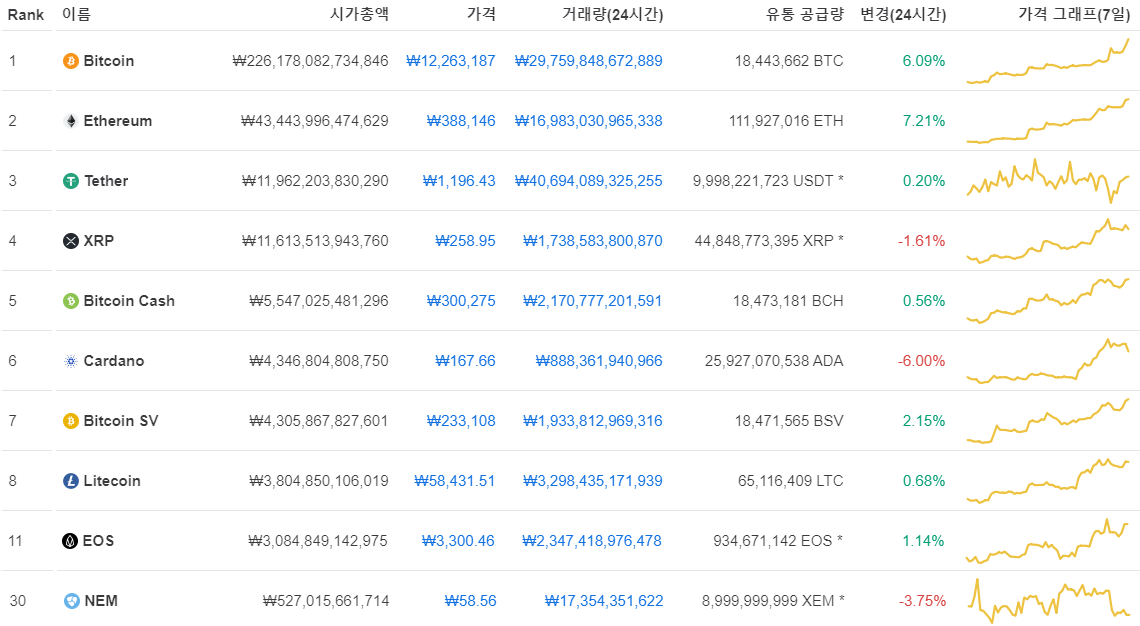Screen dimensions: 1140x626
Task: Click the Litecoin blue logo icon
Action: (x=71, y=481)
